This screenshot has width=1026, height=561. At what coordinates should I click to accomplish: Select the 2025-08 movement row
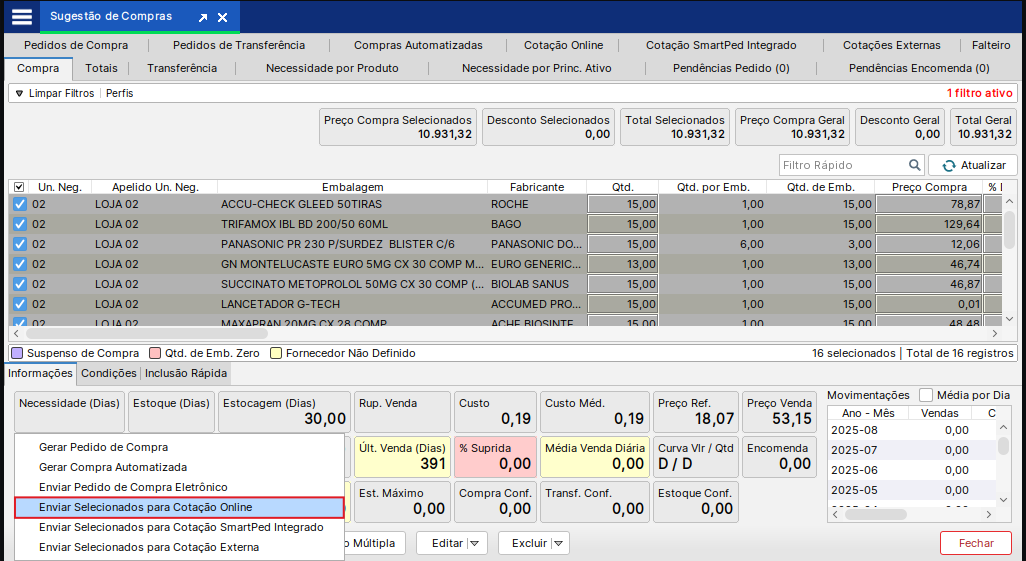pos(912,430)
